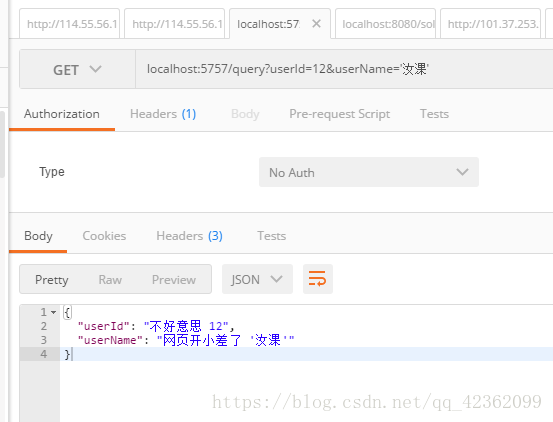The width and height of the screenshot is (553, 422).
Task: Click the "userId" key in response
Action: [104, 326]
